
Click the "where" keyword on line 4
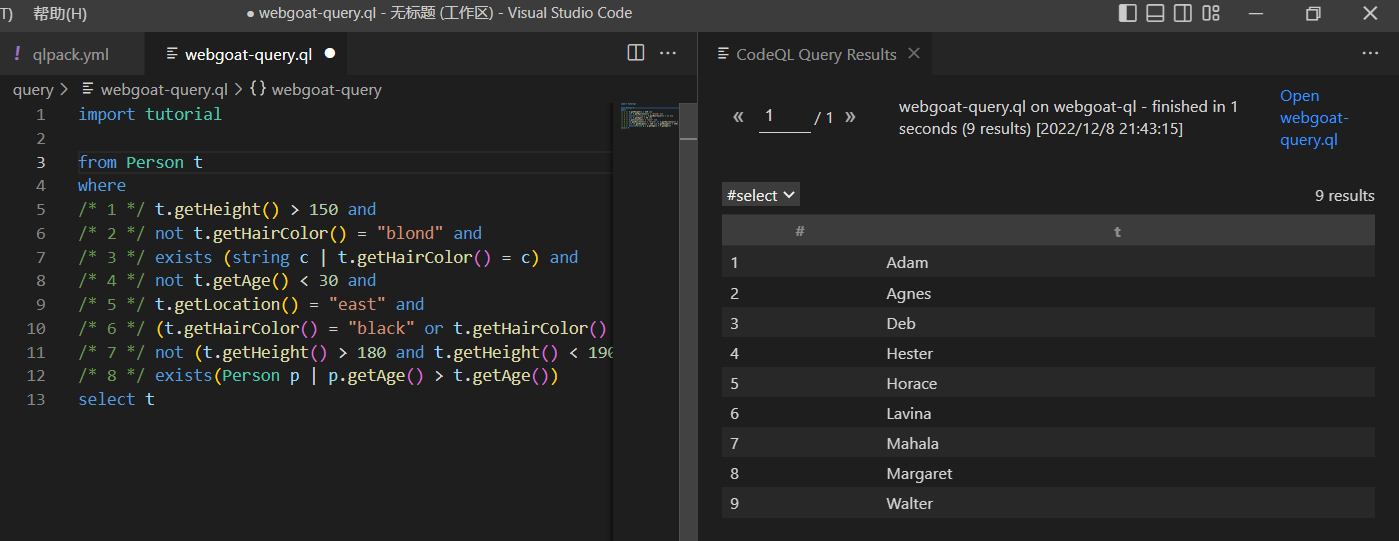pos(102,185)
